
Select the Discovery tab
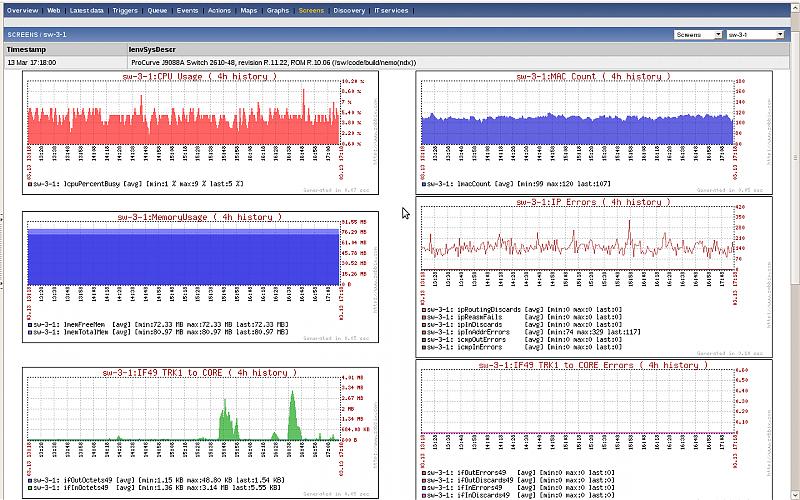click(349, 9)
